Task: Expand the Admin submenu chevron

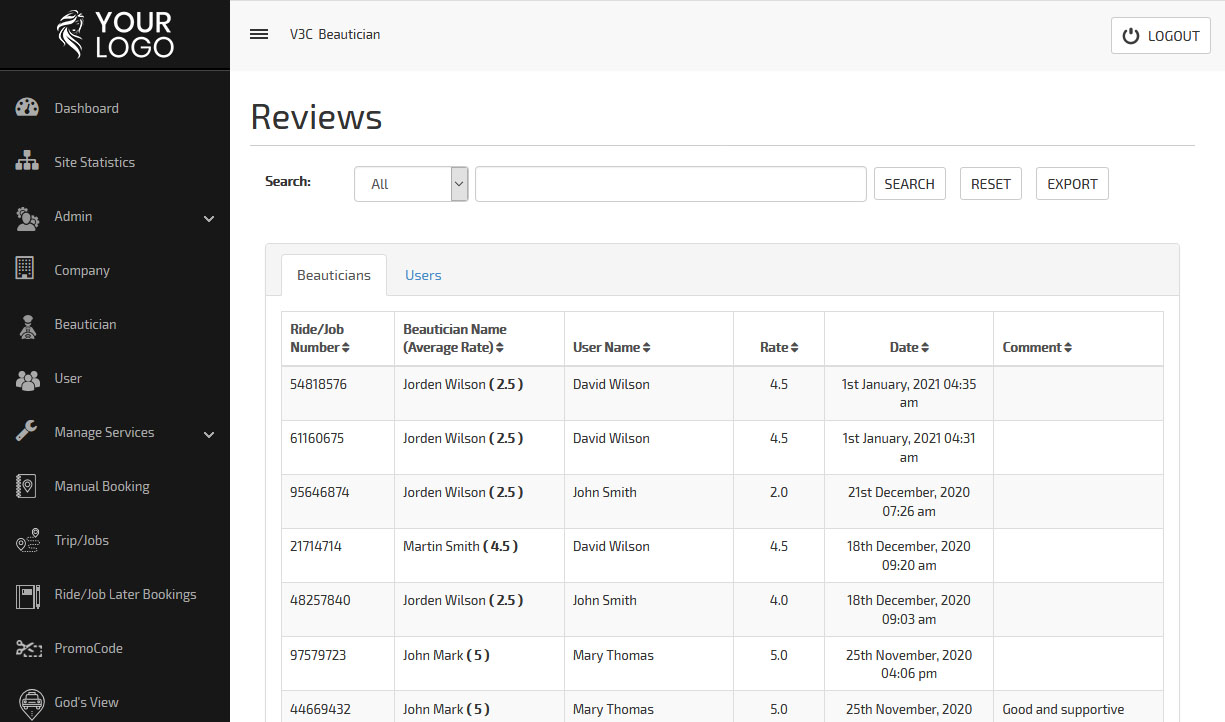Action: (x=209, y=218)
